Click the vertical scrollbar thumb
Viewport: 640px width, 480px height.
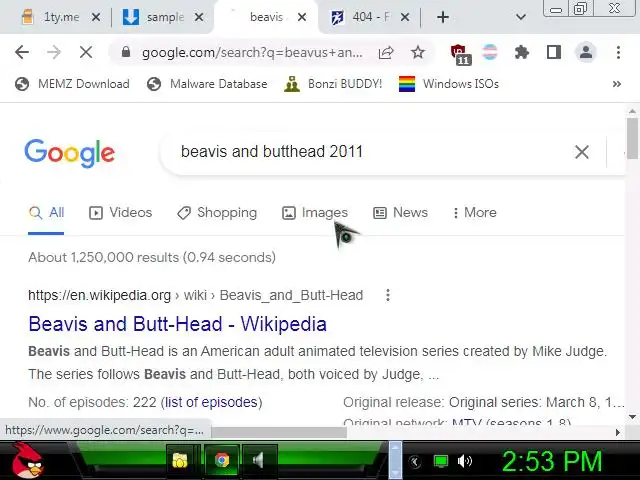(632, 139)
